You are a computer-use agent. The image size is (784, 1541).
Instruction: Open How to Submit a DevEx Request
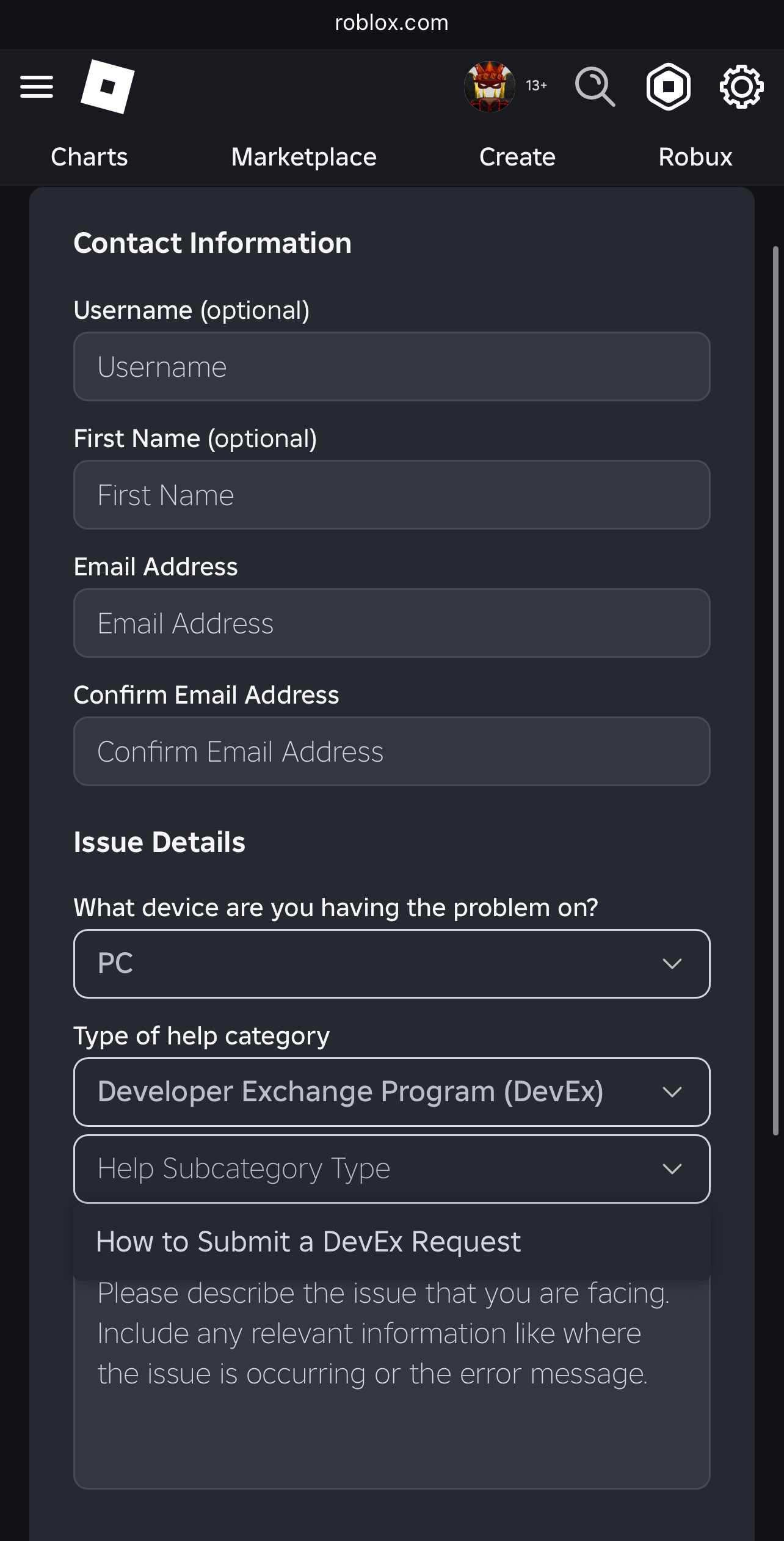point(308,1242)
